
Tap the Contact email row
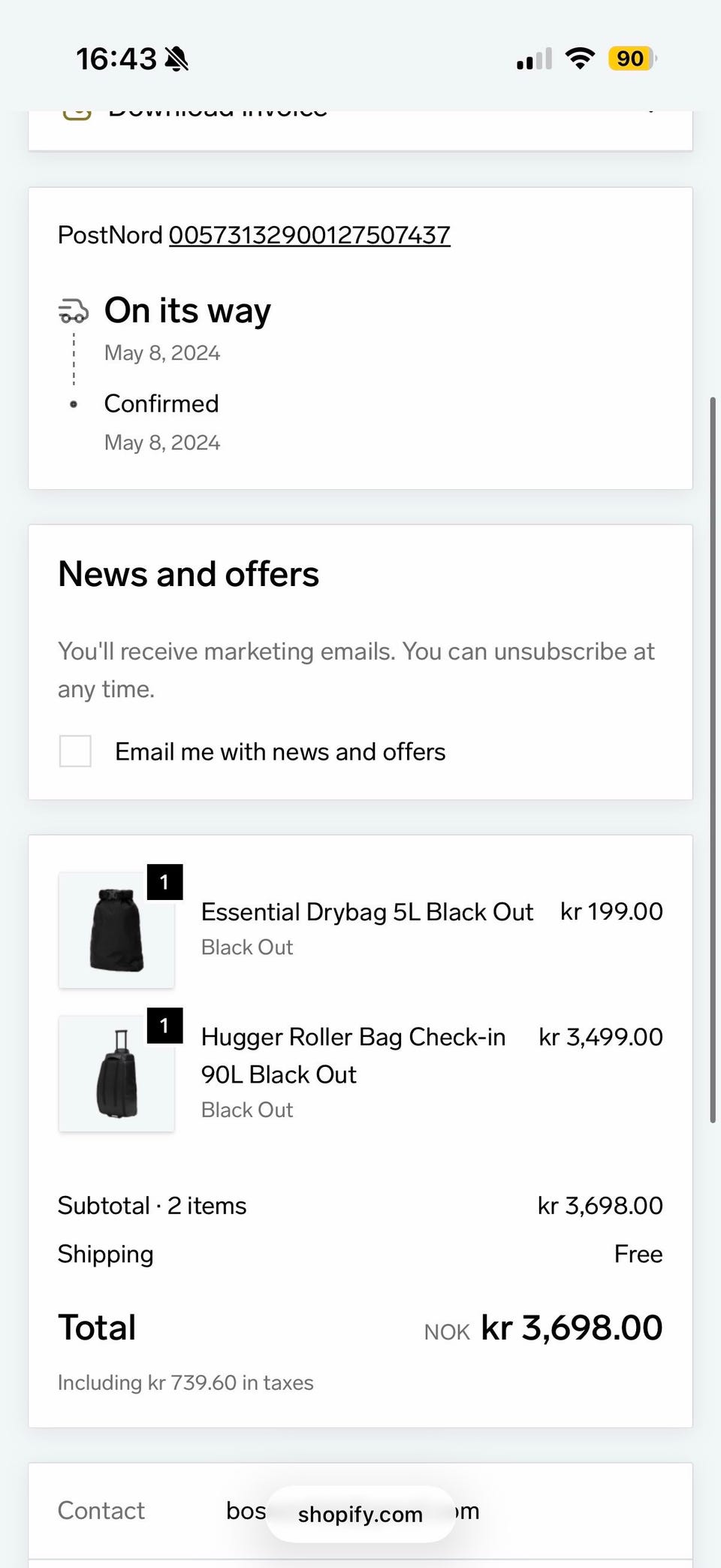tap(360, 1511)
